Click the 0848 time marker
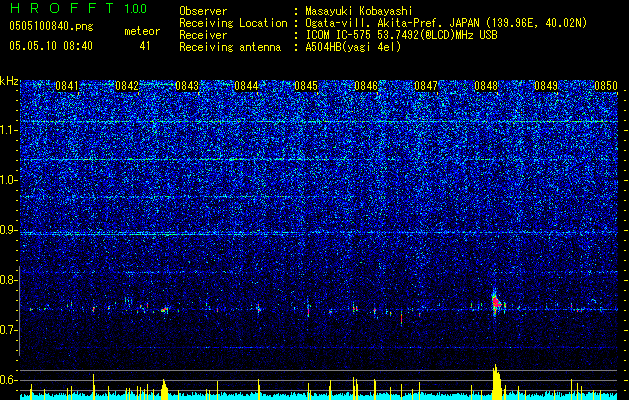The image size is (629, 400). [486, 86]
